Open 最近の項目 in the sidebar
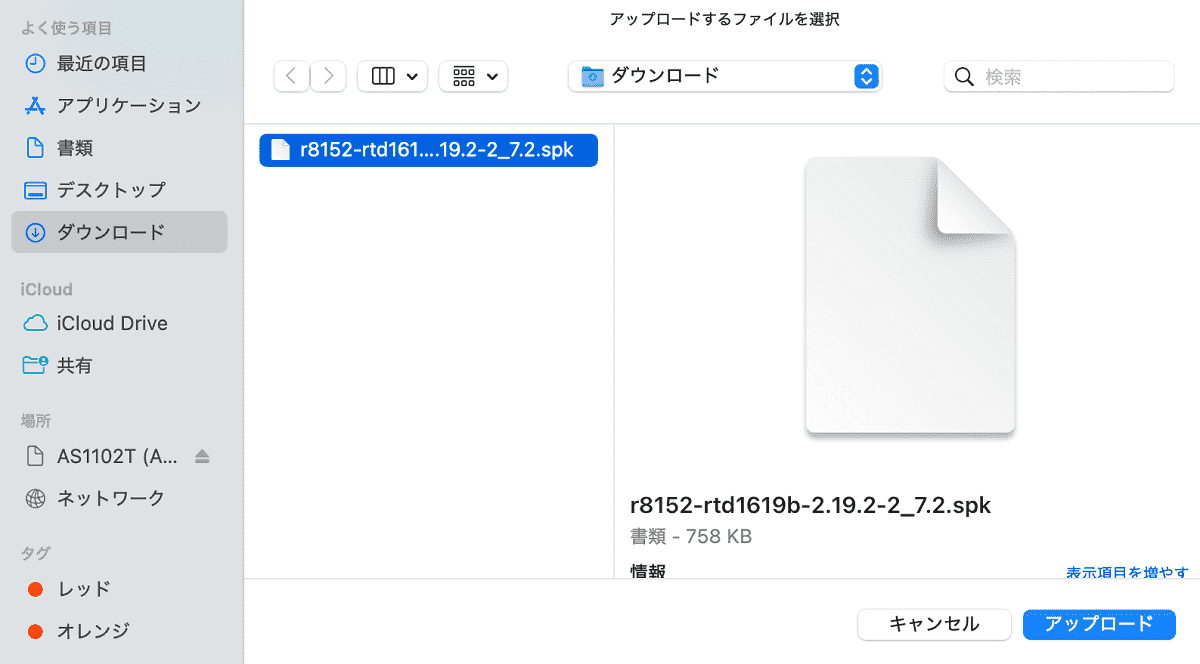 120,63
